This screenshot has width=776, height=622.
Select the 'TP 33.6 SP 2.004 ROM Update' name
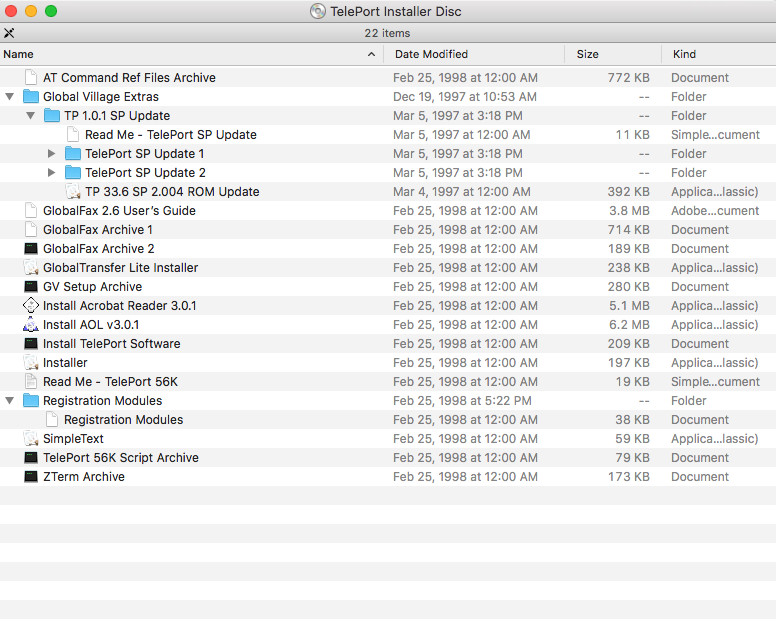coord(172,191)
